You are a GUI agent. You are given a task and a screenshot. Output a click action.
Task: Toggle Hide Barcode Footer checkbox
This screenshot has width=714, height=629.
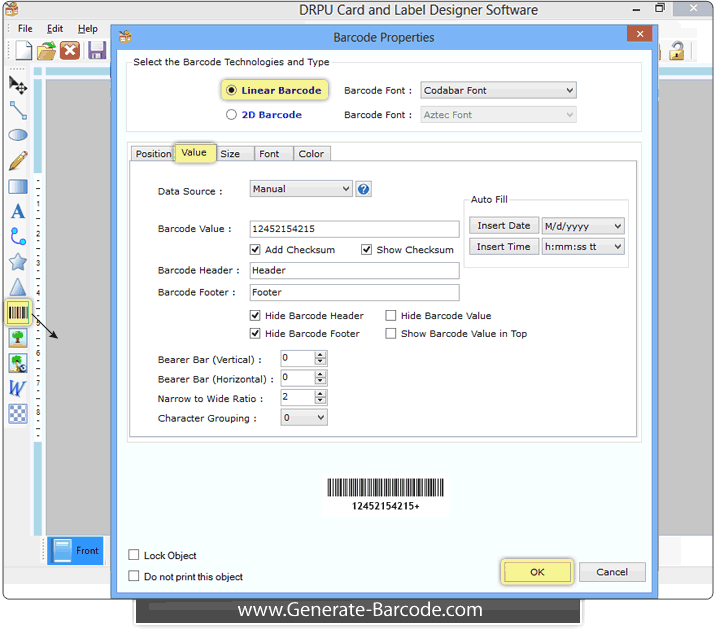tap(255, 333)
